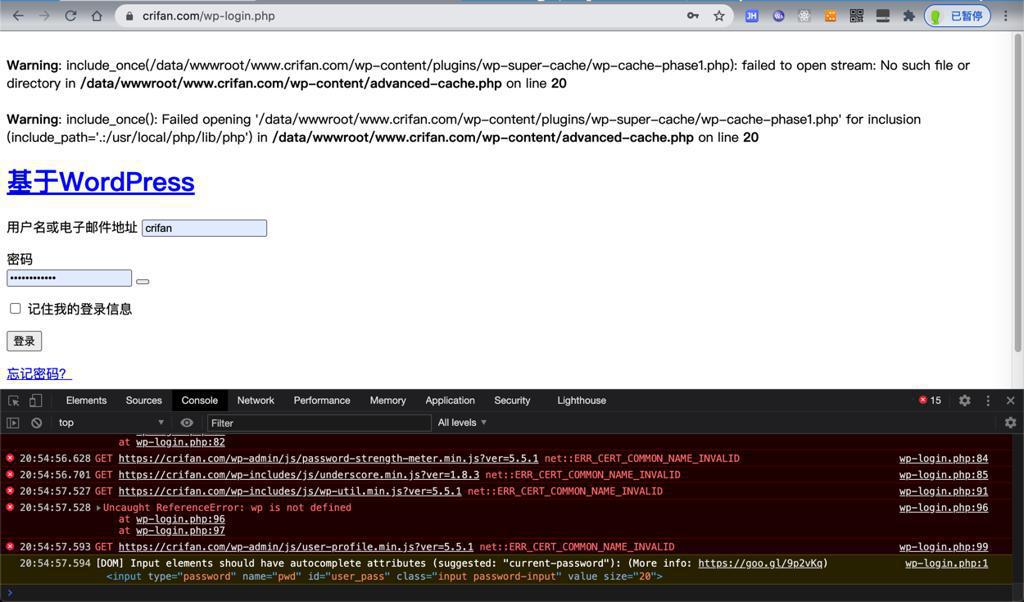Click the 15 errors counter badge
Screen dimensions: 1024x602
930,400
